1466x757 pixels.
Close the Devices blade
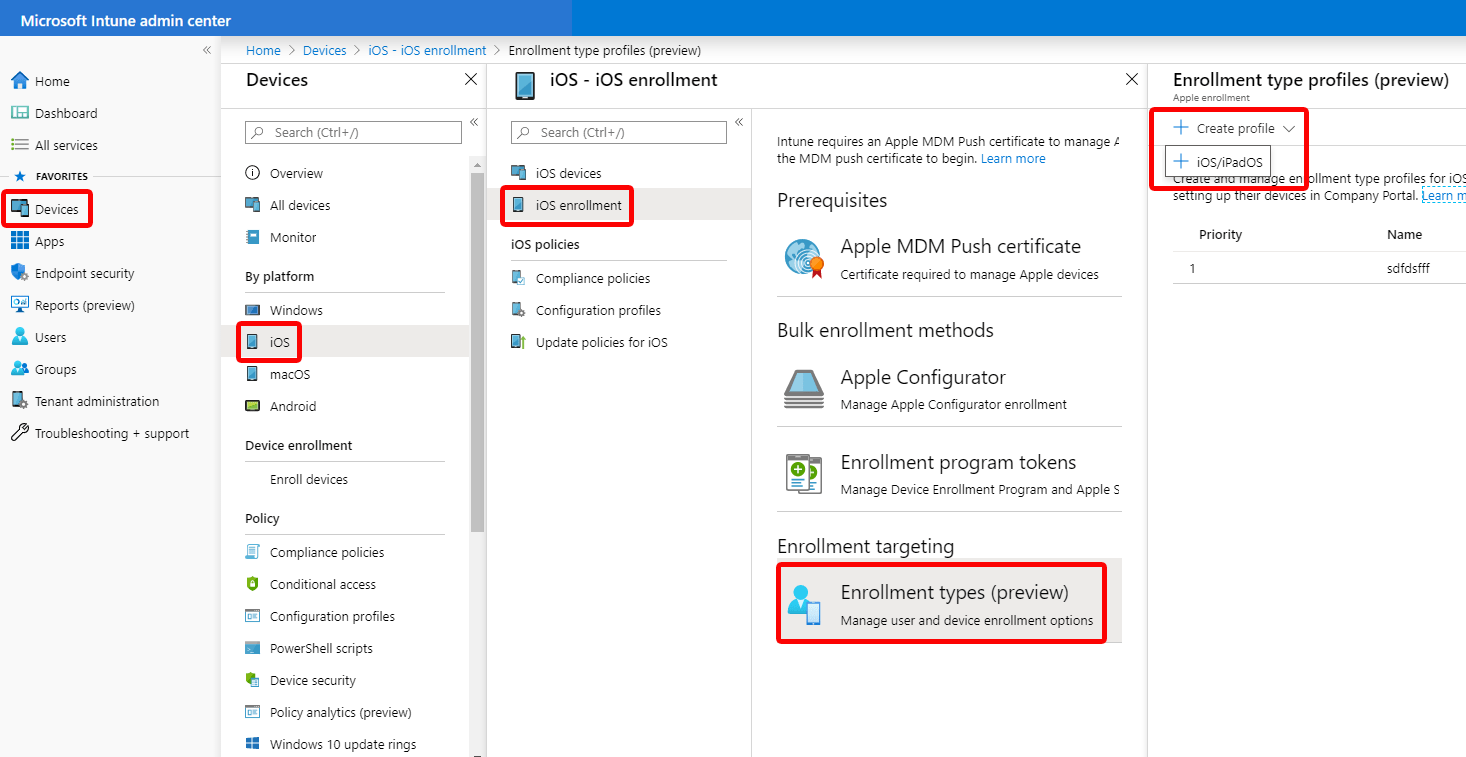471,79
